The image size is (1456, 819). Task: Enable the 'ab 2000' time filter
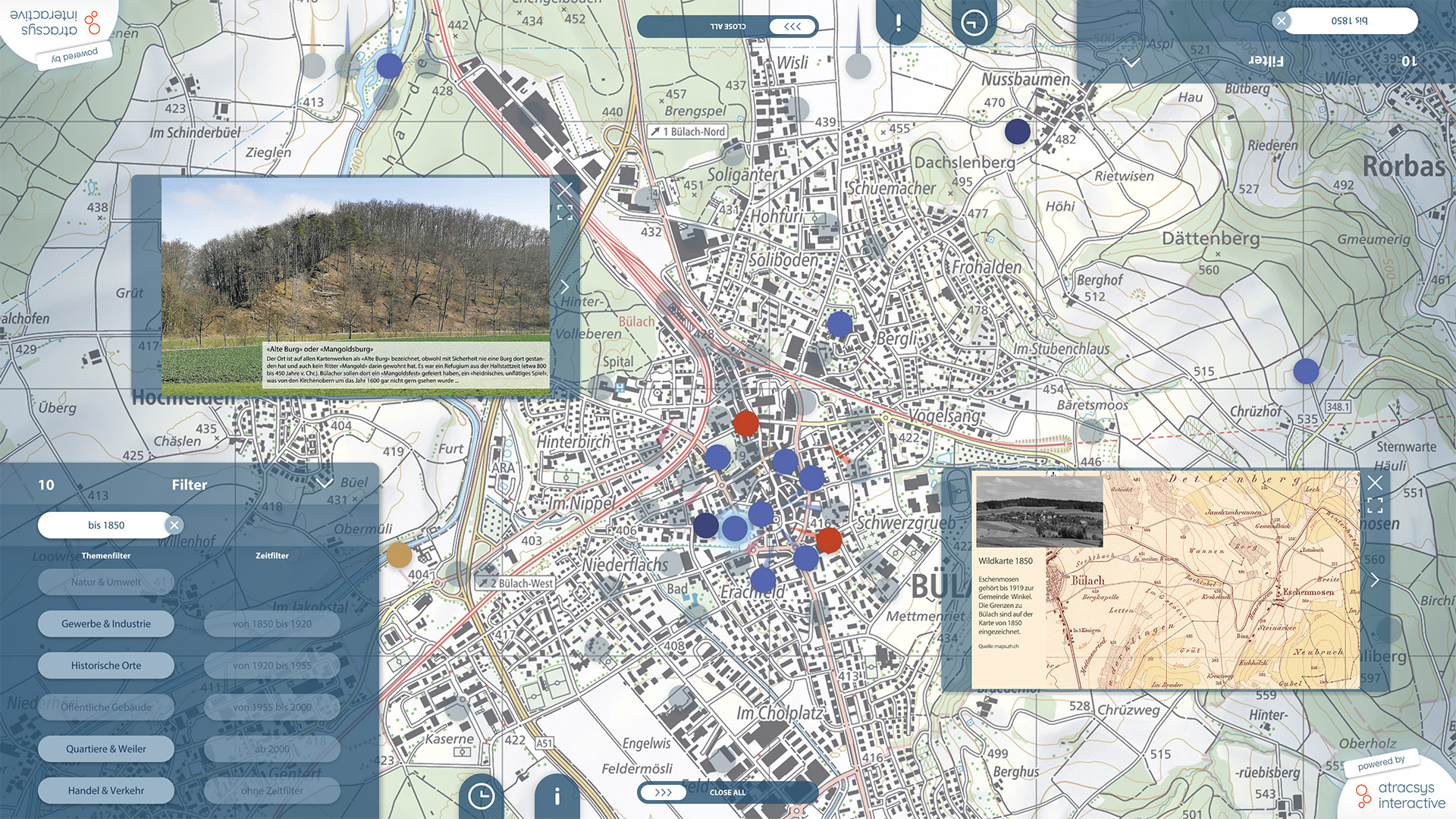click(x=272, y=748)
